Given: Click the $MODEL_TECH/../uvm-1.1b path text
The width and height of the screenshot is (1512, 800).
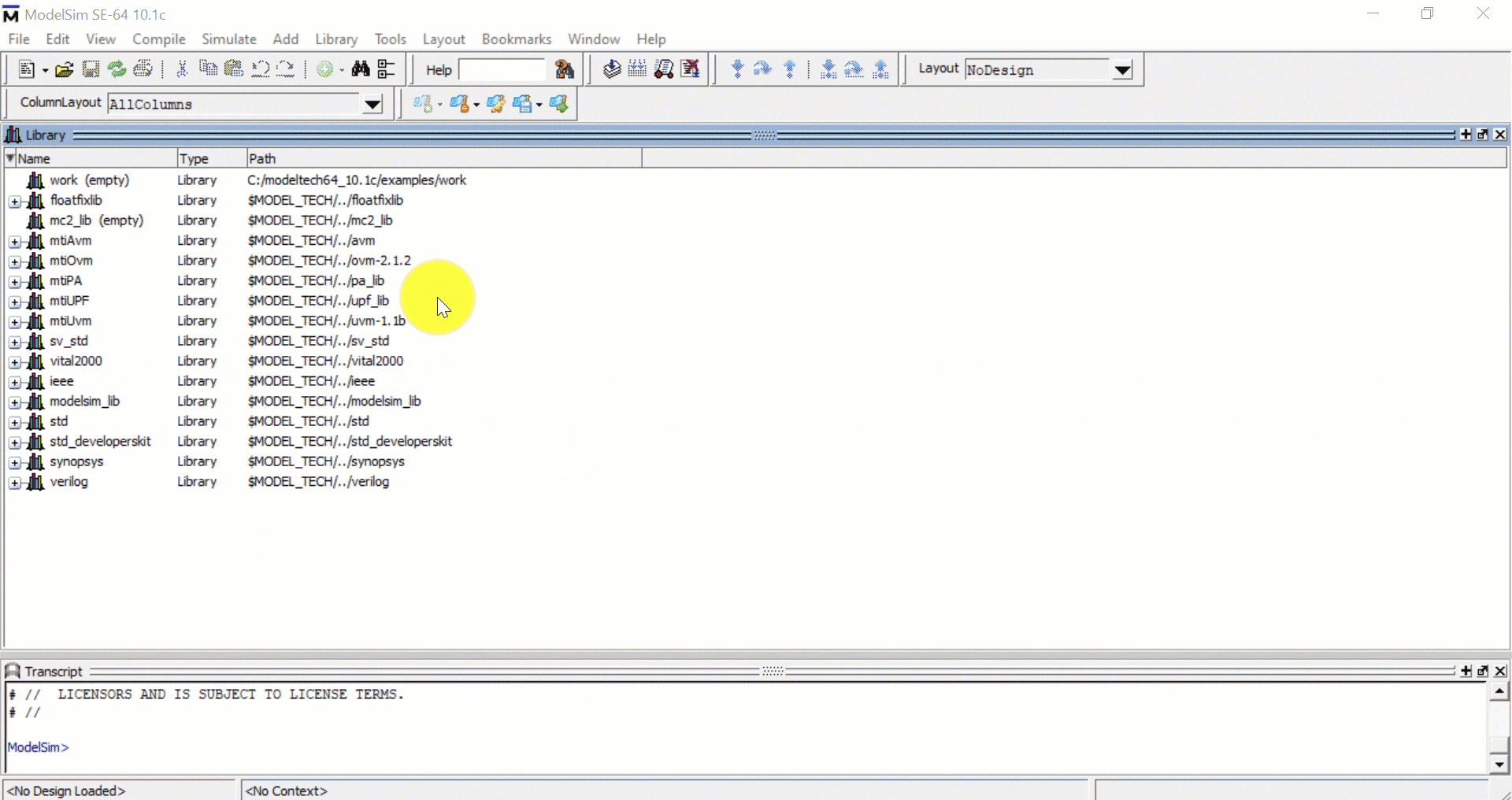Looking at the screenshot, I should (326, 321).
